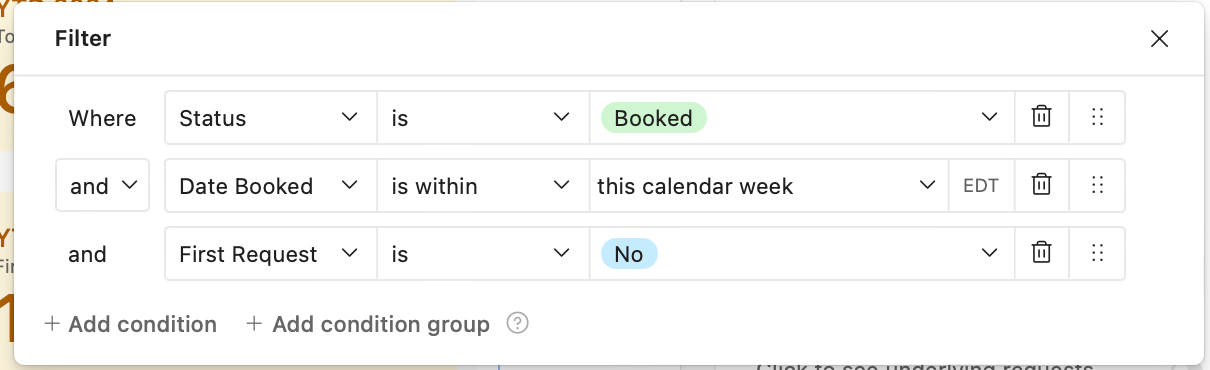Delete the Date Booked filter condition
Screen dimensions: 1210x370
1041,186
